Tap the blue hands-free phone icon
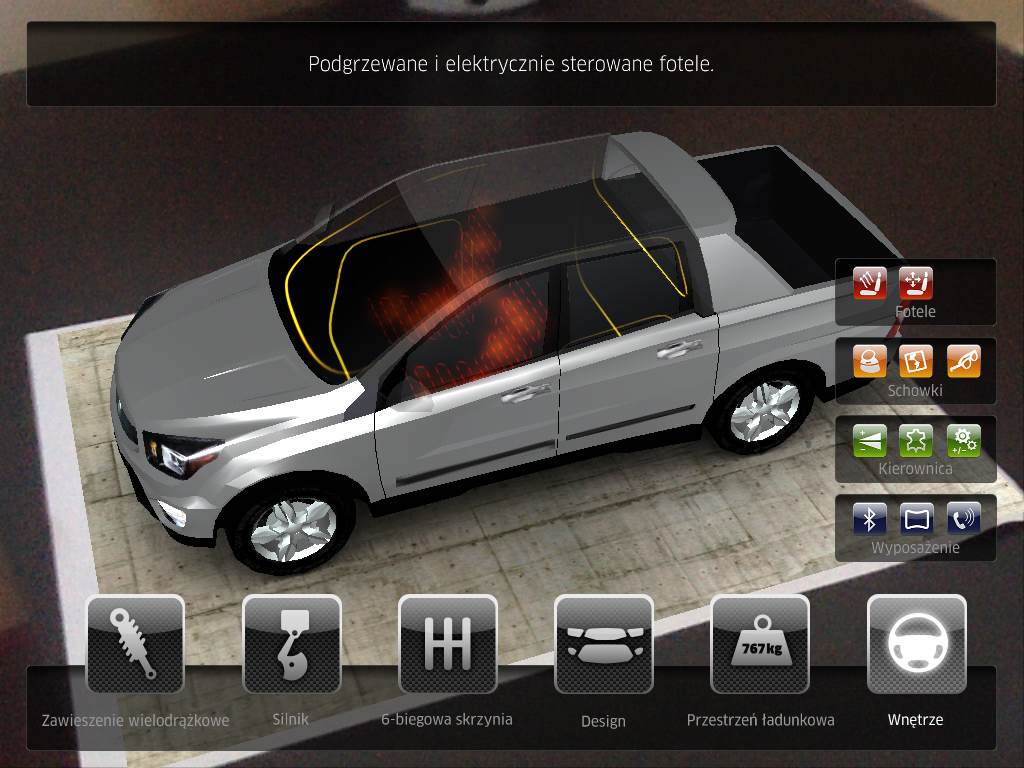 [963, 518]
